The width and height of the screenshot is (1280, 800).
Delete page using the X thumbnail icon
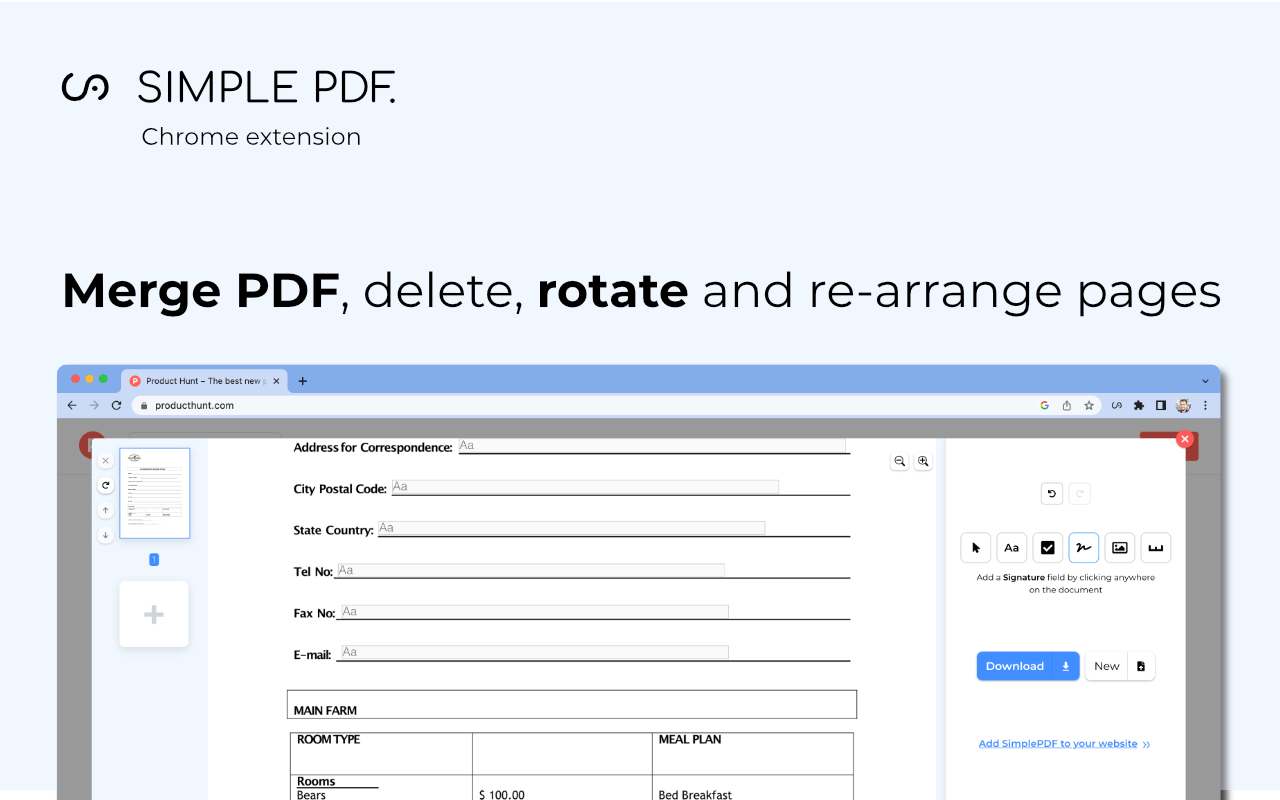105,461
